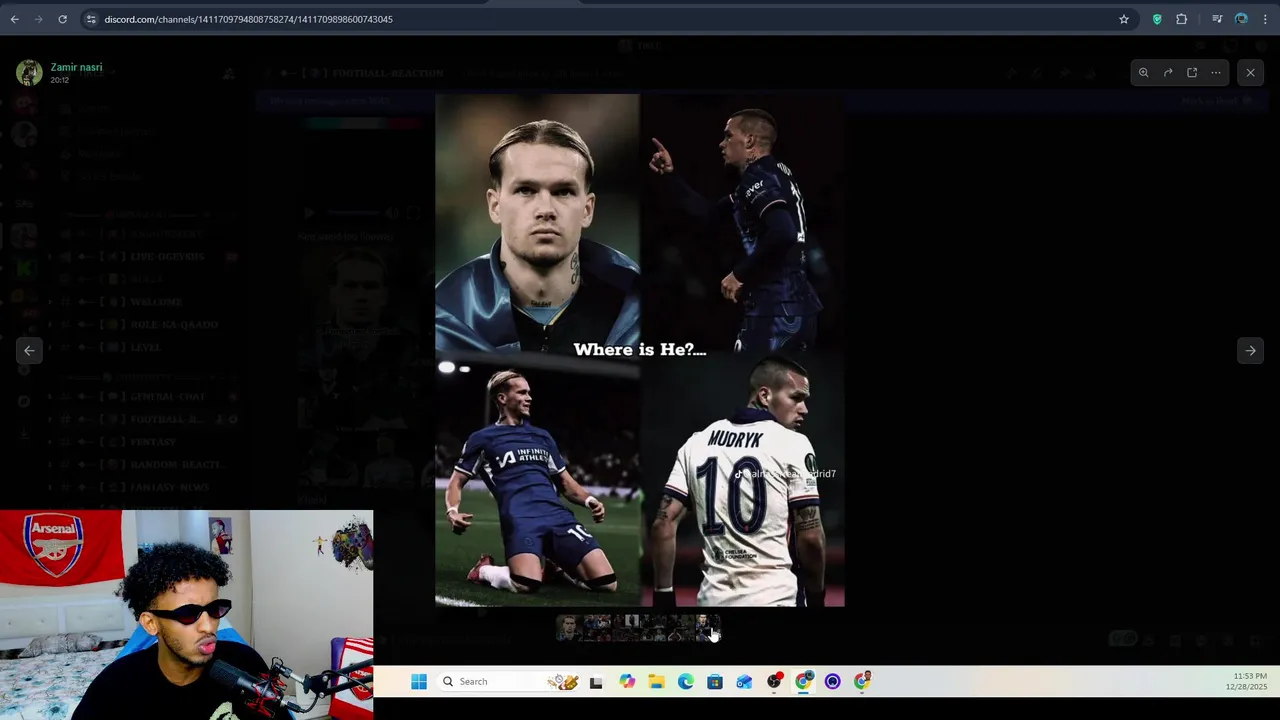Go to next image with right arrow
Viewport: 1280px width, 720px height.
[1250, 350]
